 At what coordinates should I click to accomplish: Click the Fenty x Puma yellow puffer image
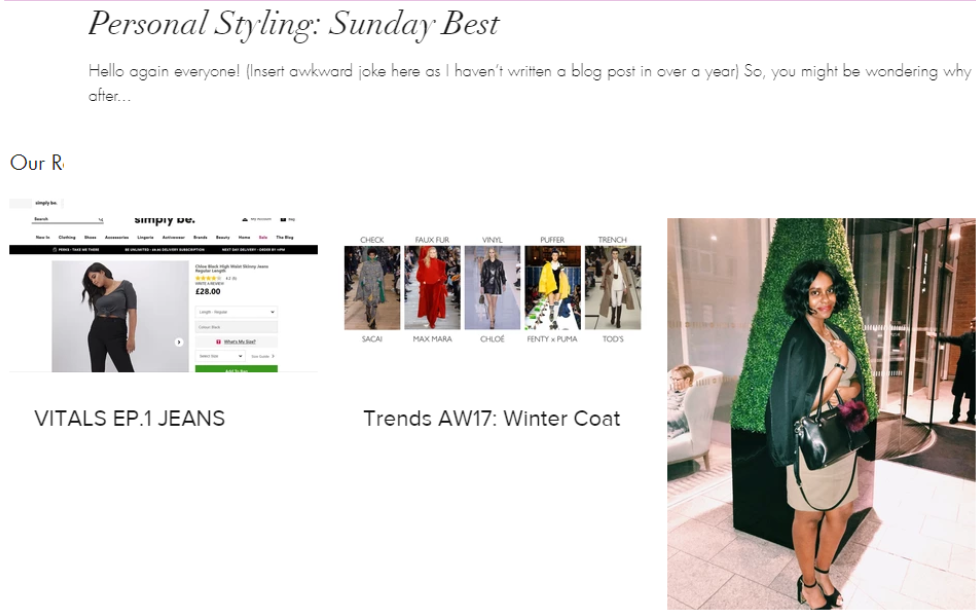(x=553, y=288)
